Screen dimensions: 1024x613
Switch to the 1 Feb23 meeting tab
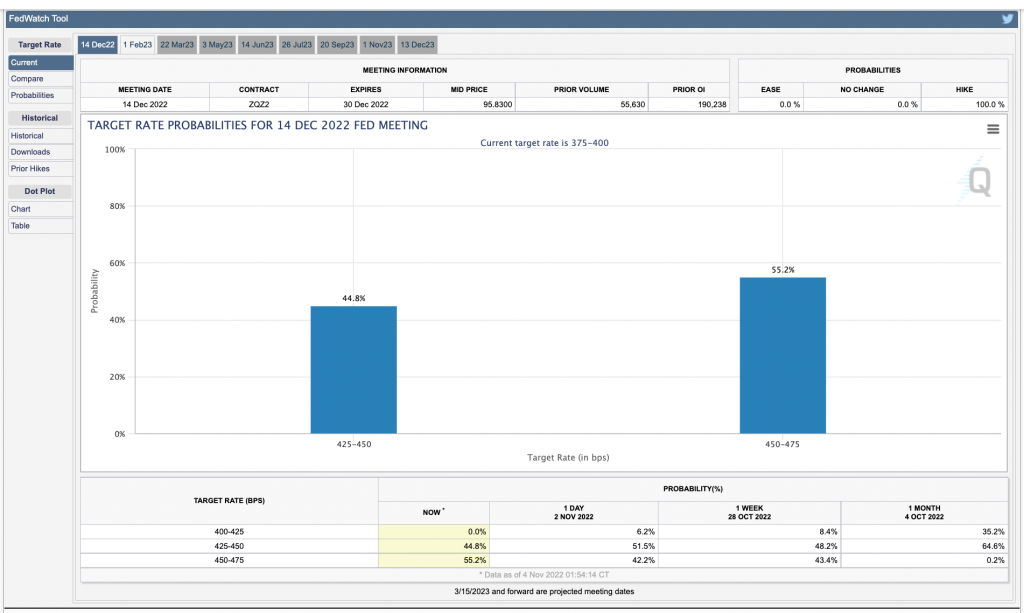click(138, 45)
